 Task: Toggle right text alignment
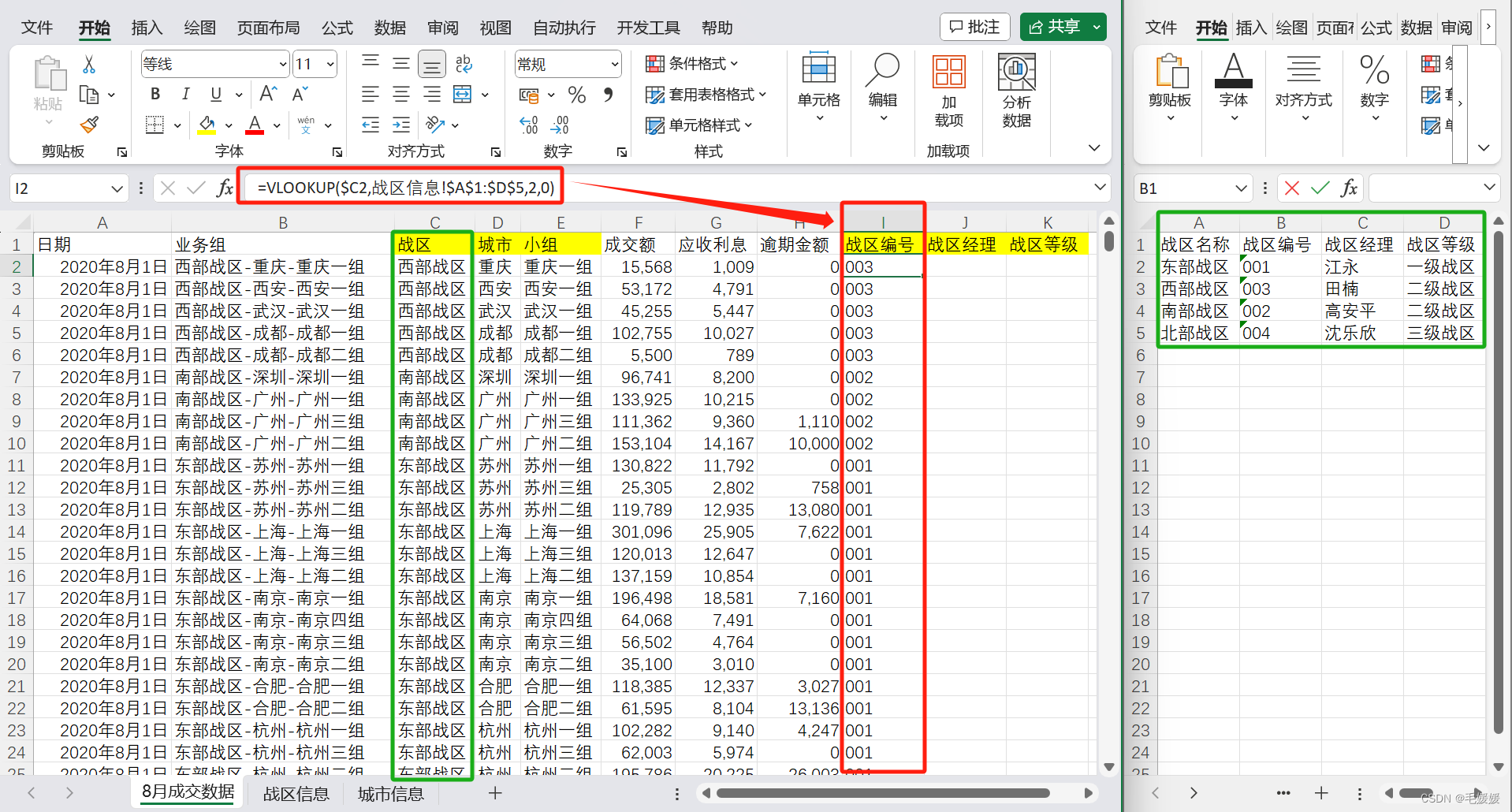432,95
